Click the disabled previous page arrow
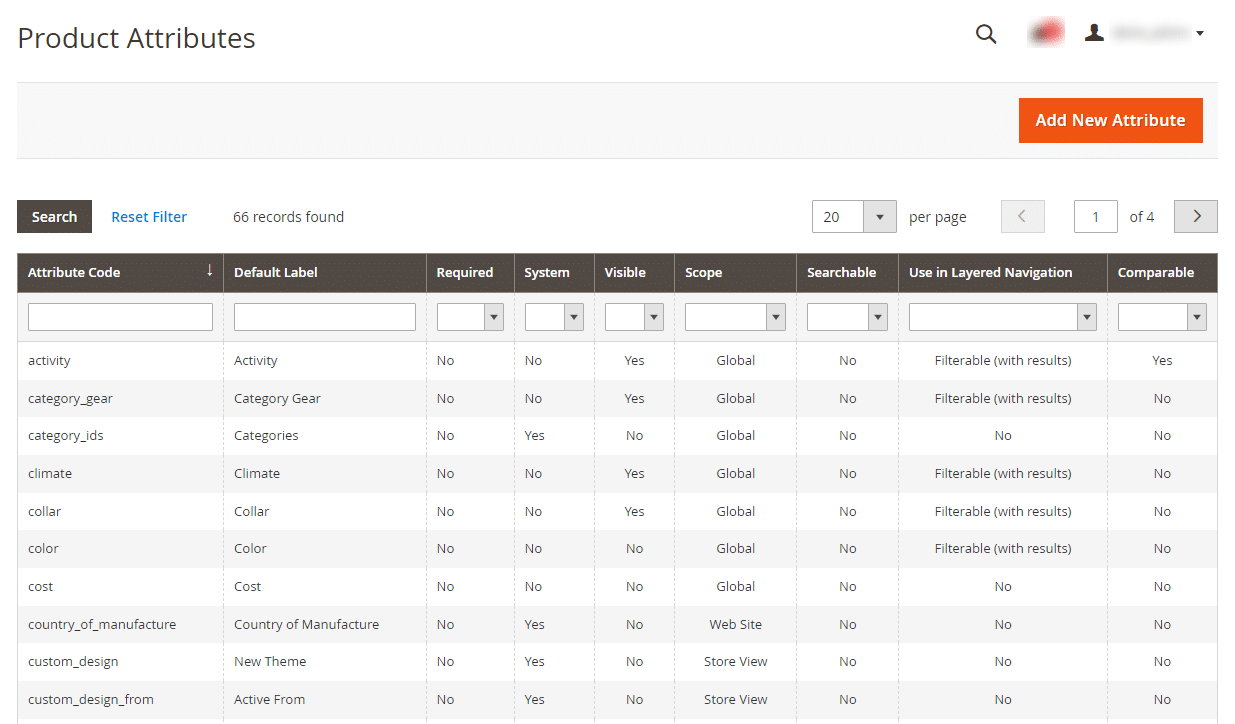The width and height of the screenshot is (1235, 724). point(1022,216)
